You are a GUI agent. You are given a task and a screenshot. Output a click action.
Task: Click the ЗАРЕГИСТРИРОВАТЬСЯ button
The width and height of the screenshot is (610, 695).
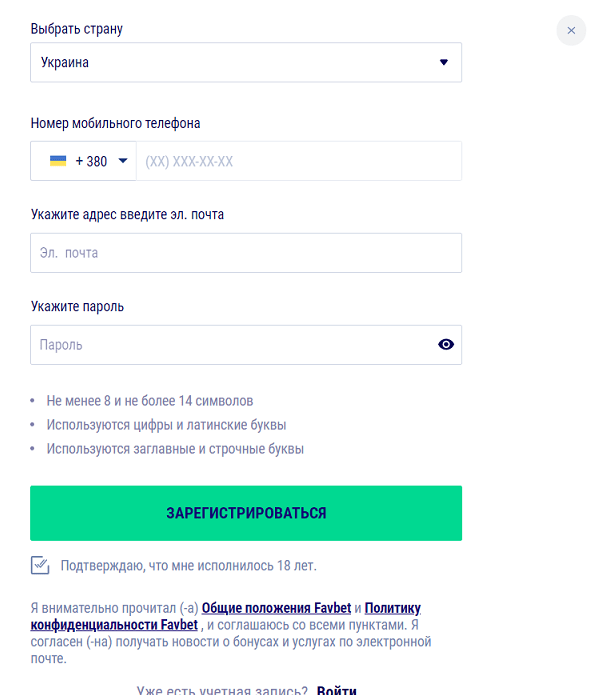pyautogui.click(x=246, y=513)
